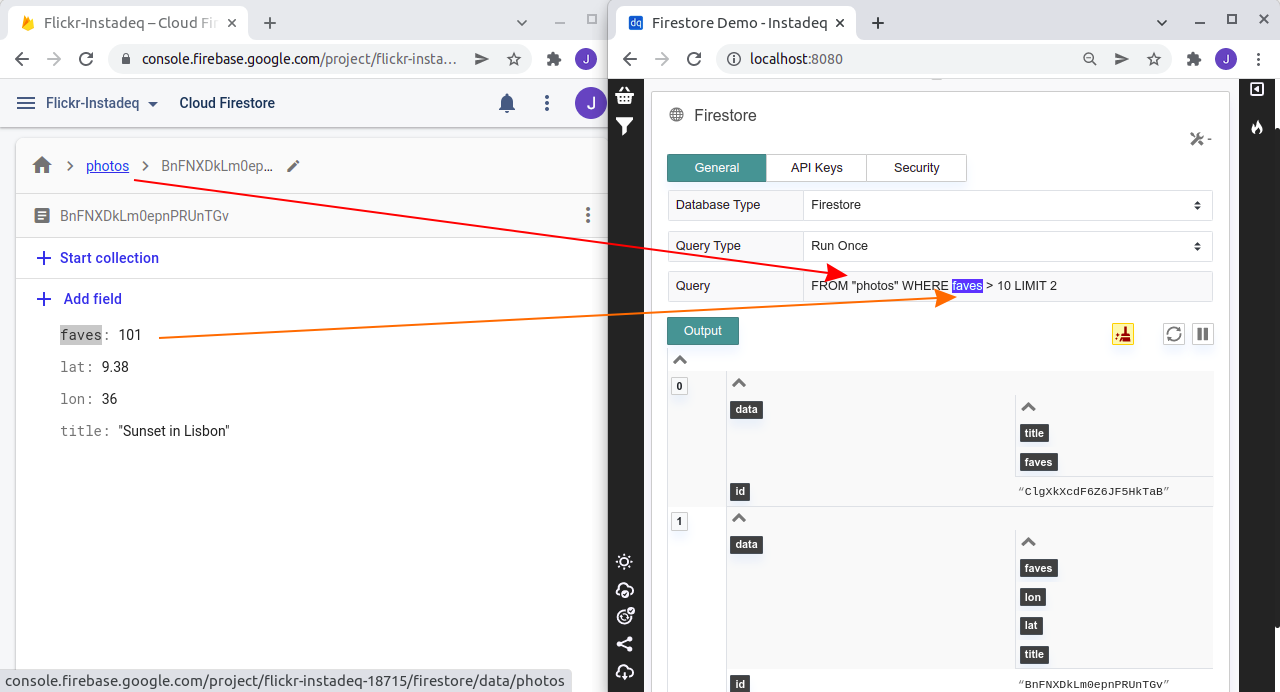Open the Firebase account avatar in console header
The height and width of the screenshot is (692, 1280).
point(591,102)
